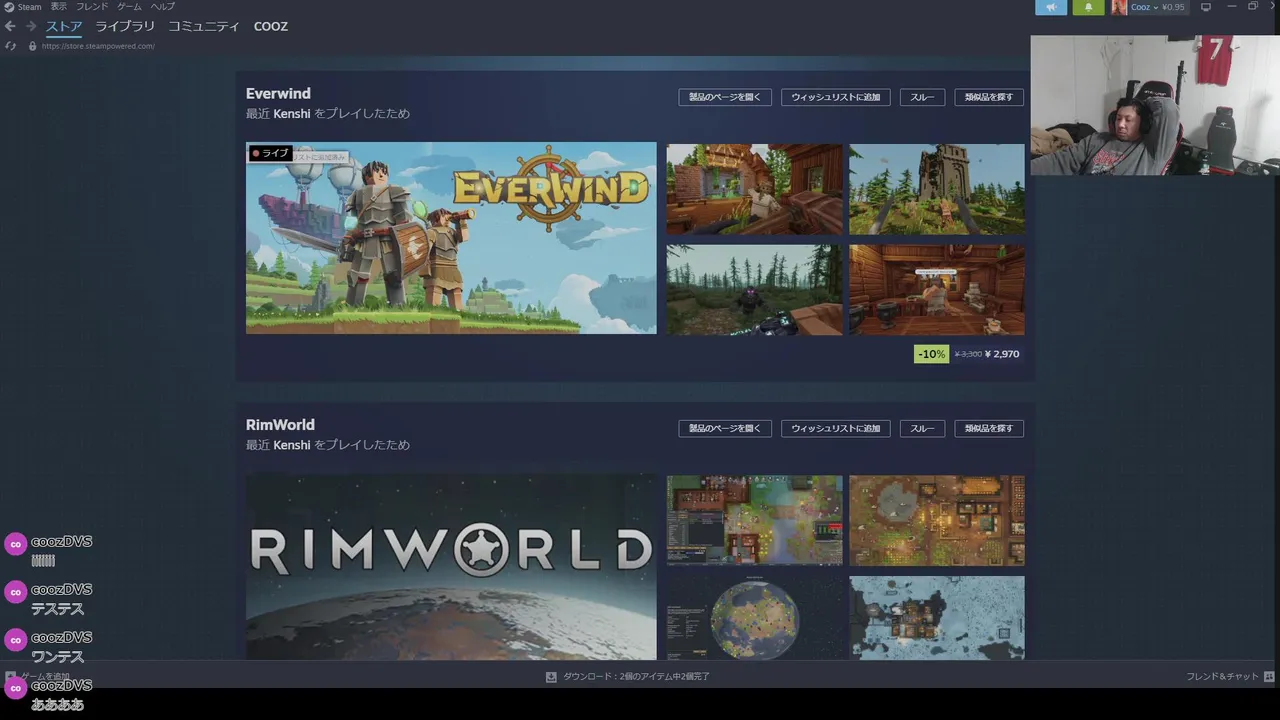Click the RimWorld title link

[280, 425]
